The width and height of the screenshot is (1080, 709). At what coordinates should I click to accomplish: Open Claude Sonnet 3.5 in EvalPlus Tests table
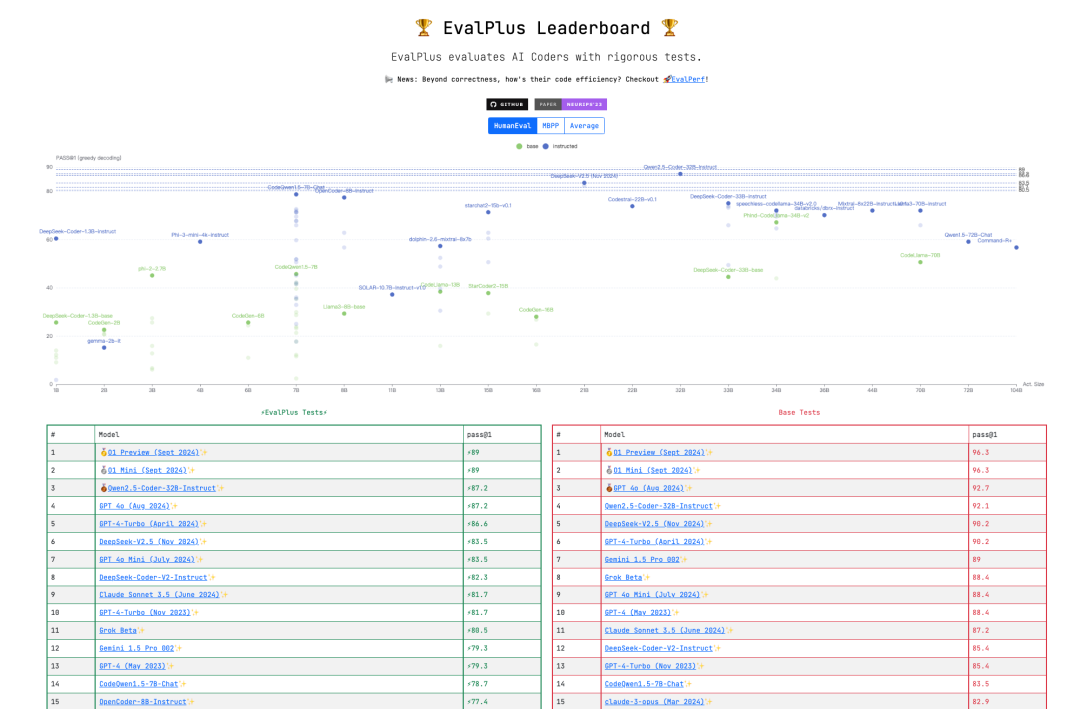(x=159, y=595)
